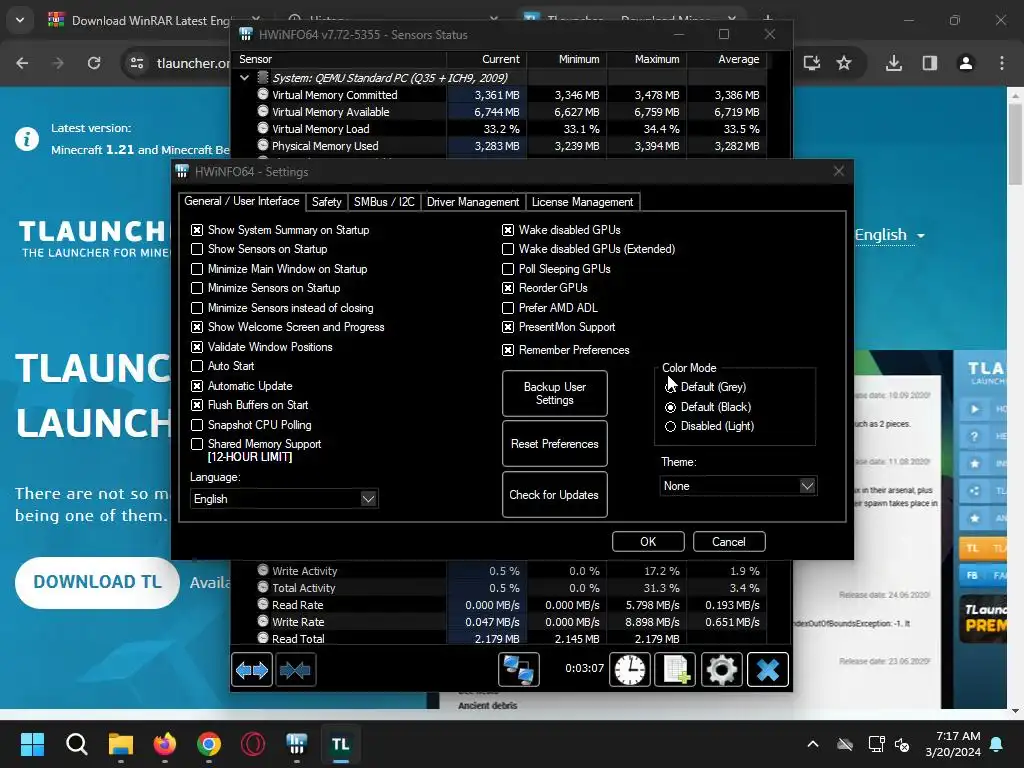1024x768 pixels.
Task: Bookmark this page with star icon
Action: point(844,63)
